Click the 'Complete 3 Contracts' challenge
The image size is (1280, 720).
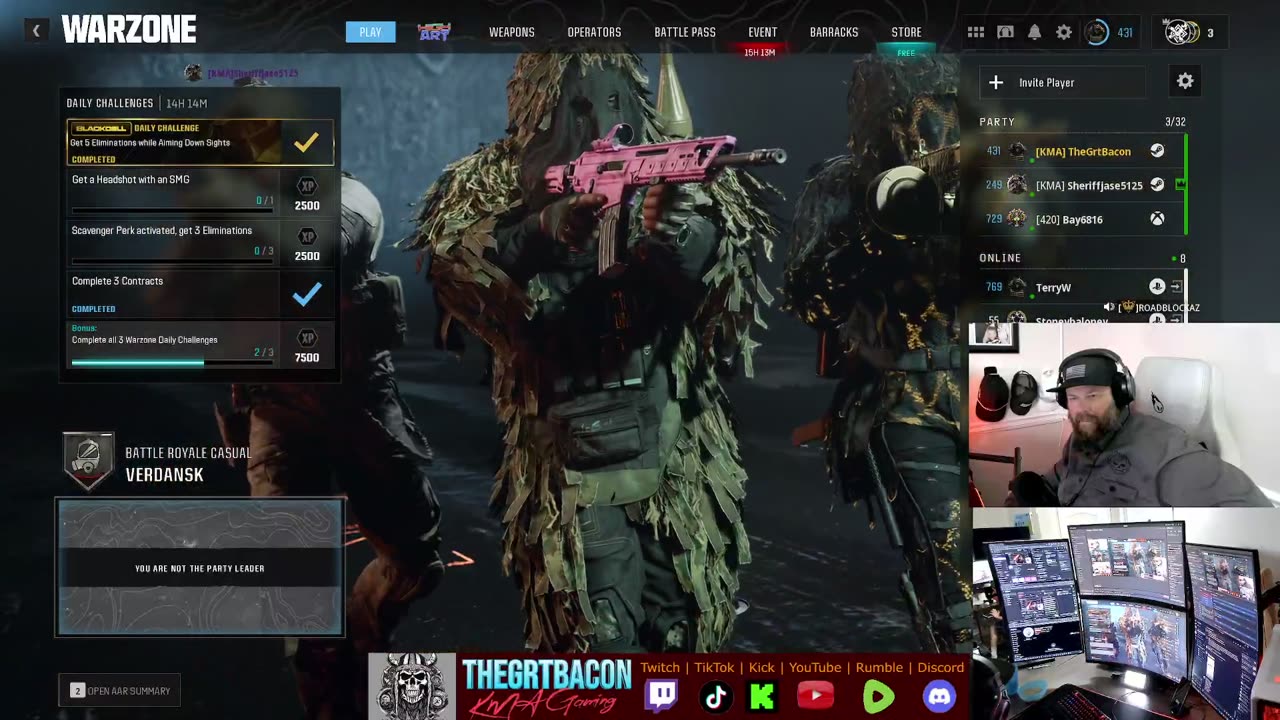click(x=200, y=294)
